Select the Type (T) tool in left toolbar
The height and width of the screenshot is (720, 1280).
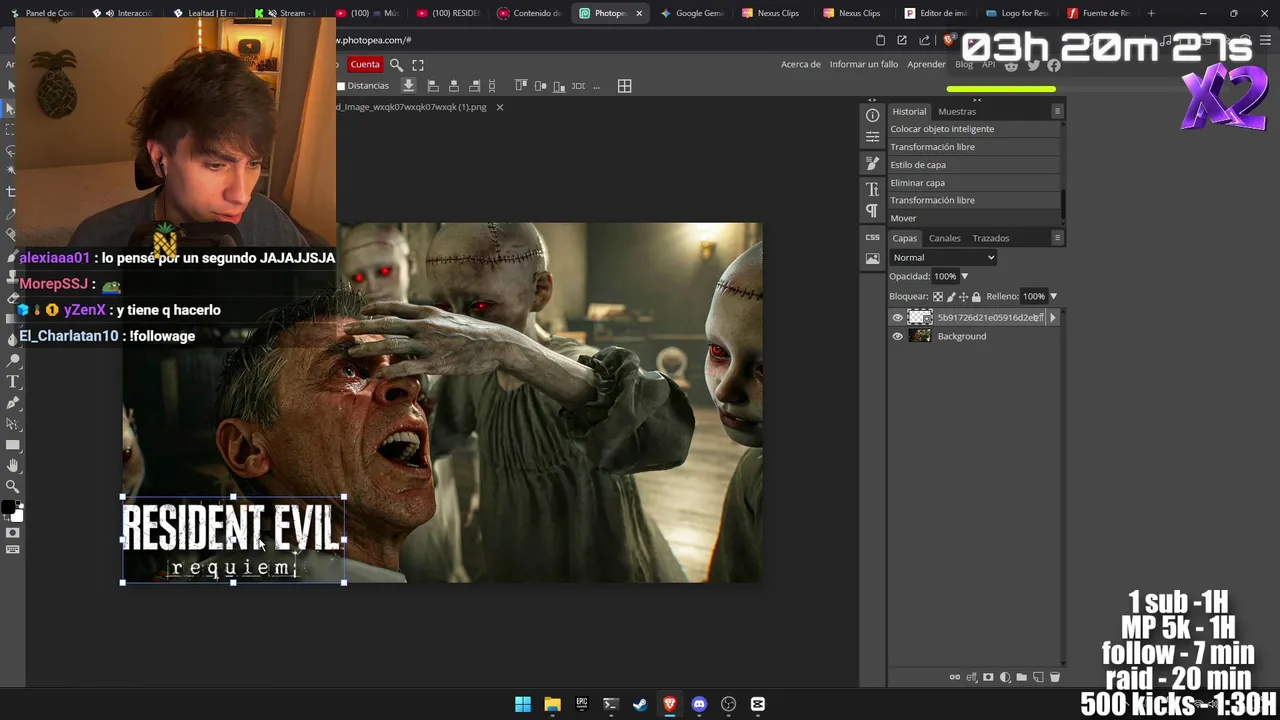coord(13,382)
